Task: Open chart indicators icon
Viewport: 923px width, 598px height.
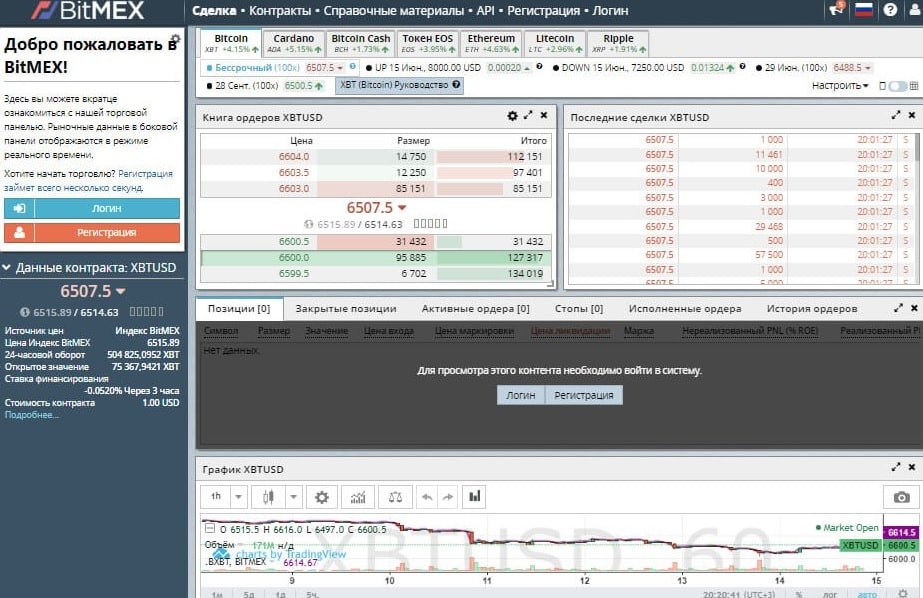Action: (358, 497)
